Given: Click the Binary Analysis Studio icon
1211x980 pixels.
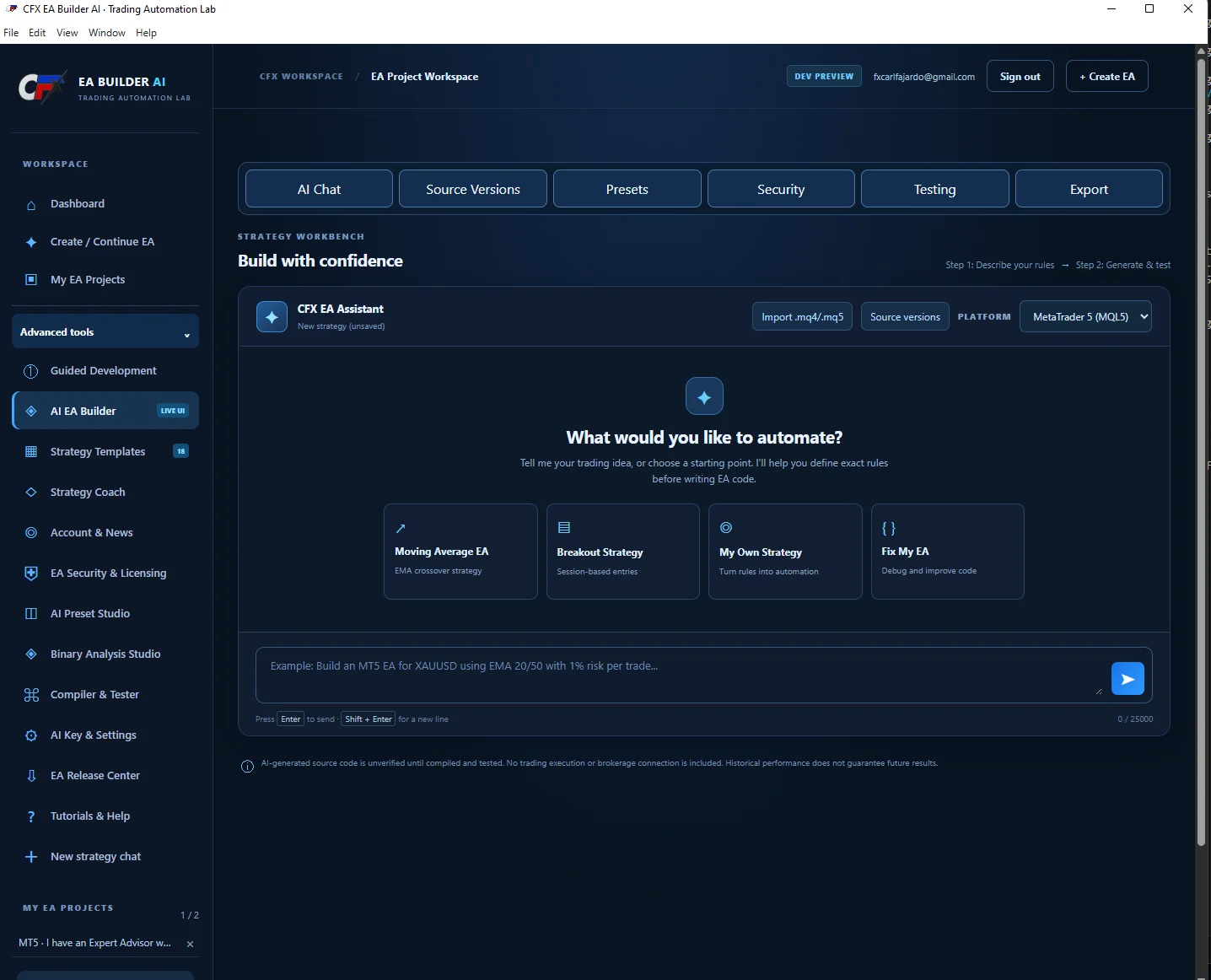Looking at the screenshot, I should click(31, 654).
